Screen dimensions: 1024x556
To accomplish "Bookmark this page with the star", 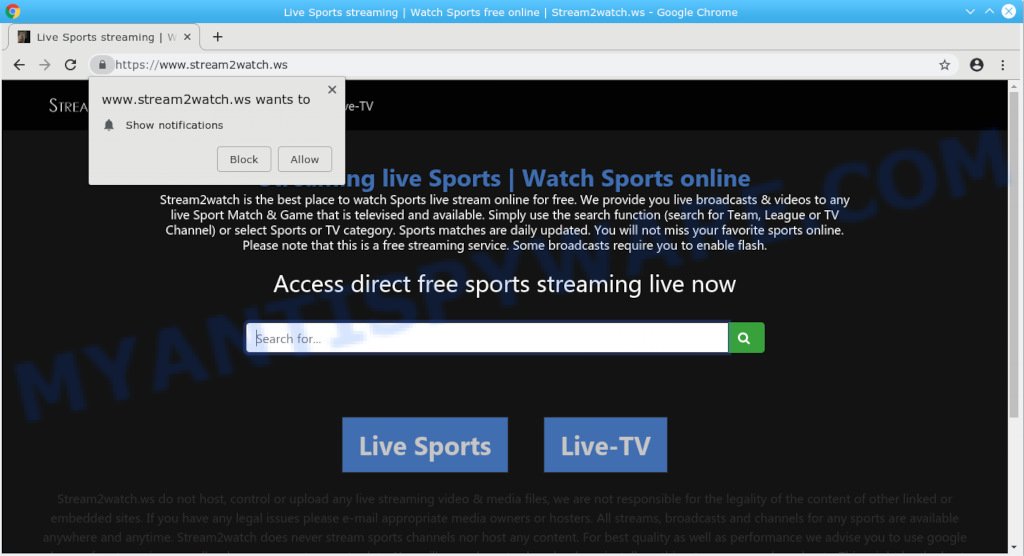I will pos(944,65).
